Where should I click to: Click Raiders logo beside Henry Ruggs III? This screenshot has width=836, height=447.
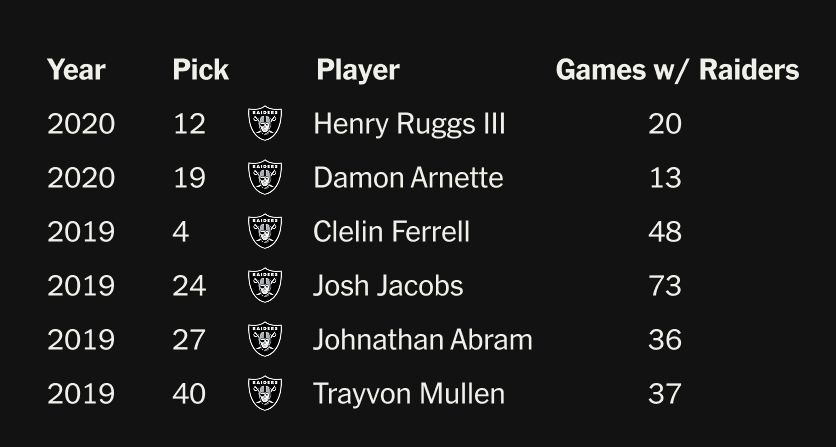coord(265,124)
